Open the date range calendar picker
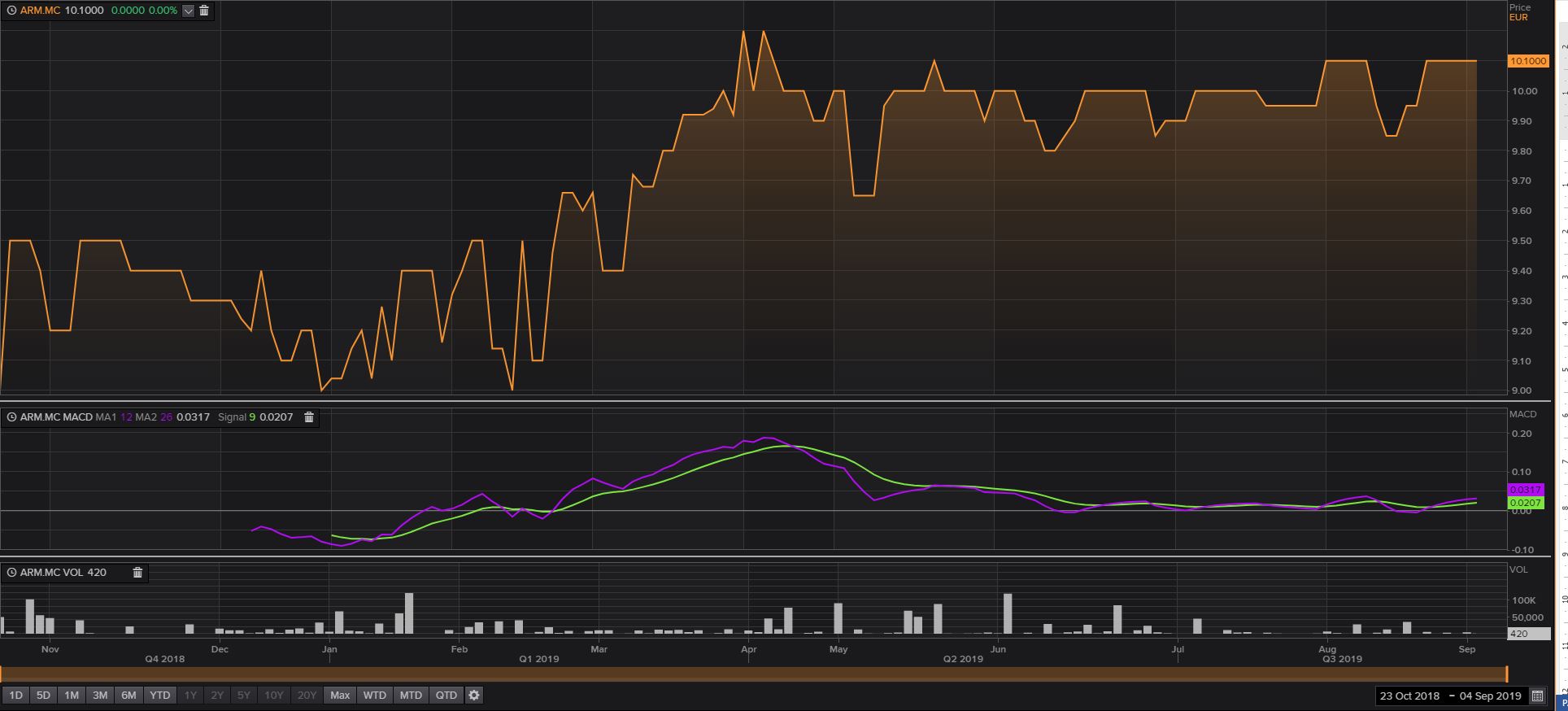Viewport: 1568px width, 711px height. point(1537,696)
